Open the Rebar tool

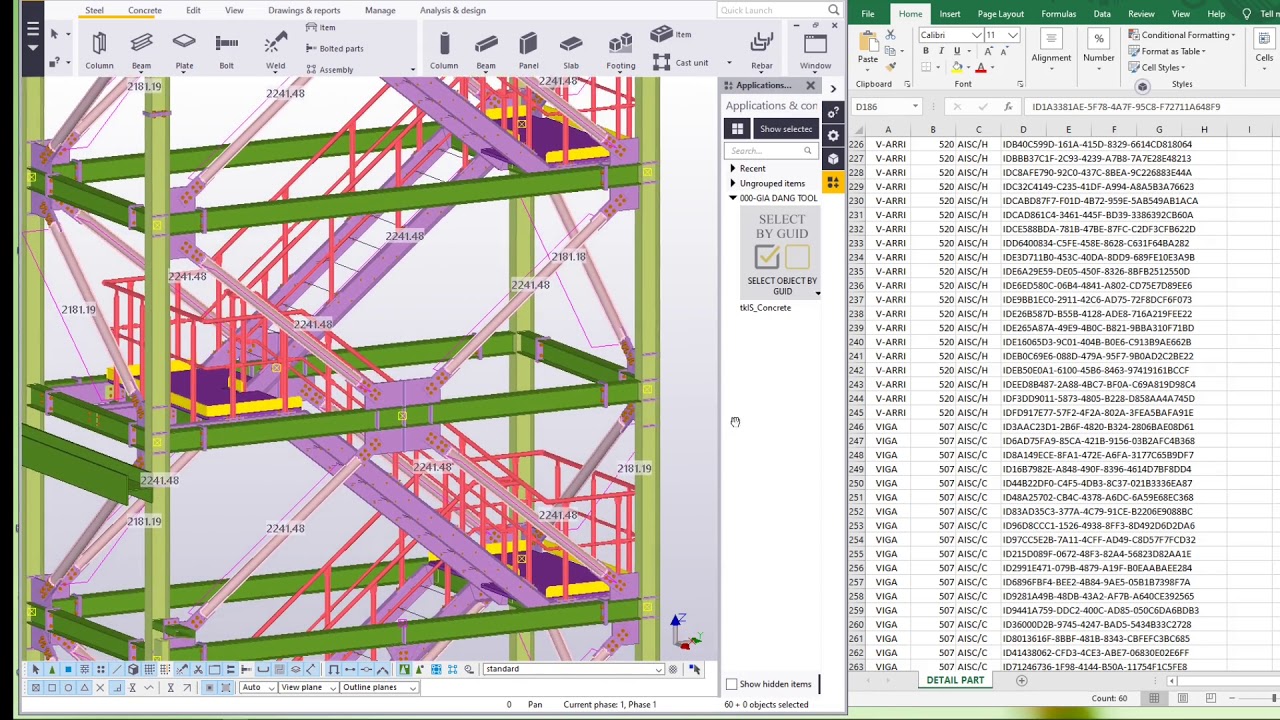tap(762, 50)
